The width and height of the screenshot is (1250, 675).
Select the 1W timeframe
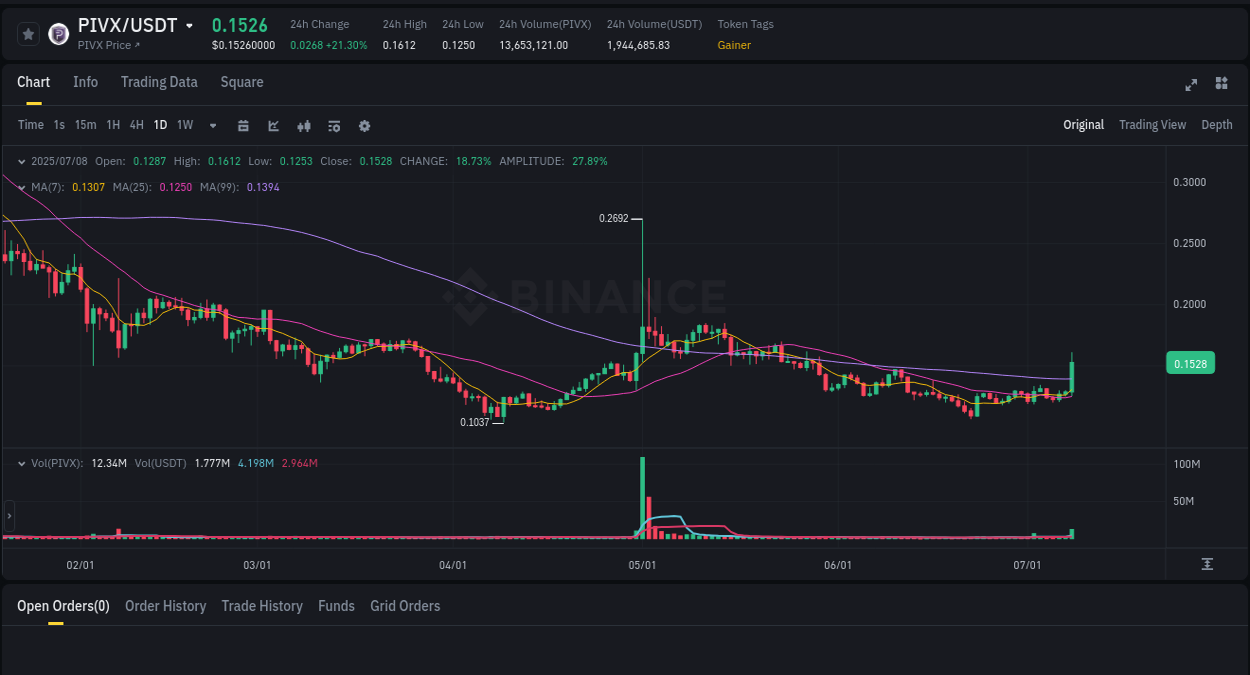[x=184, y=125]
